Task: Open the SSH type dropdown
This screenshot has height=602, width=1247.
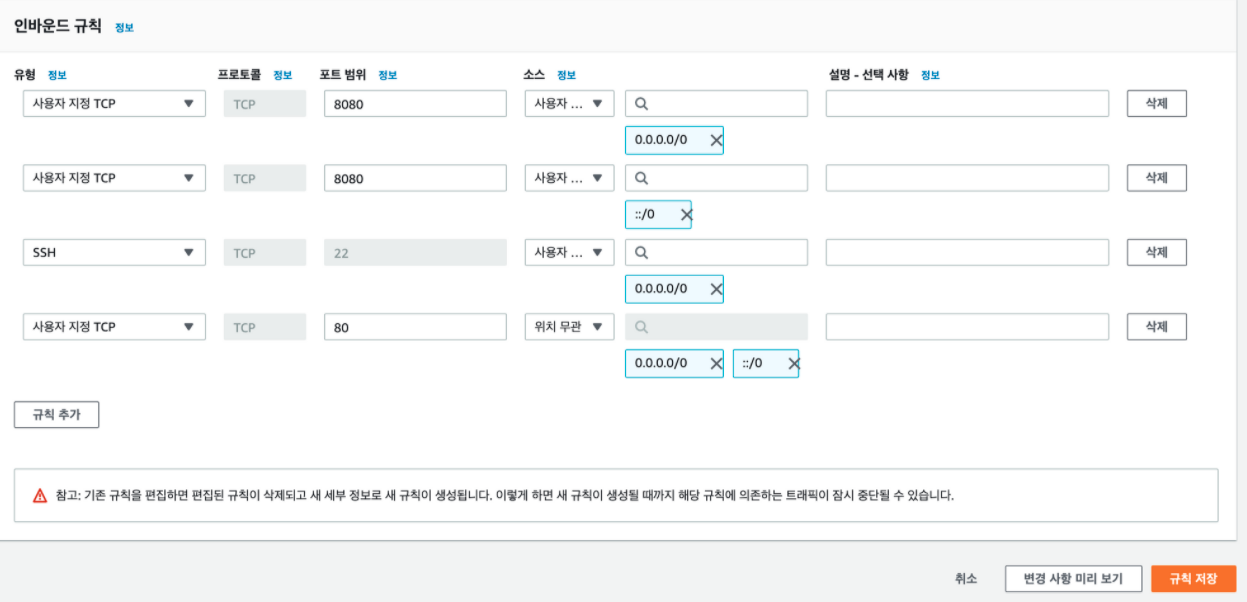Action: click(x=114, y=253)
